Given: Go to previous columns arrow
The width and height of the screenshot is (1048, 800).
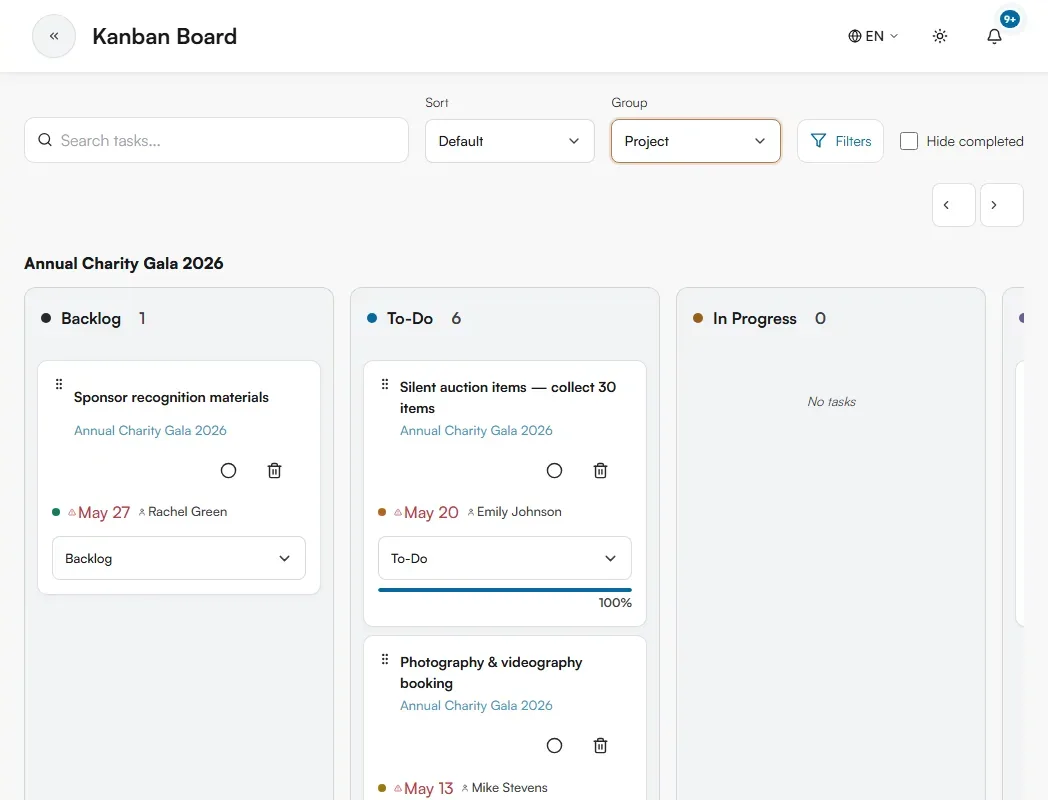Looking at the screenshot, I should [x=954, y=205].
